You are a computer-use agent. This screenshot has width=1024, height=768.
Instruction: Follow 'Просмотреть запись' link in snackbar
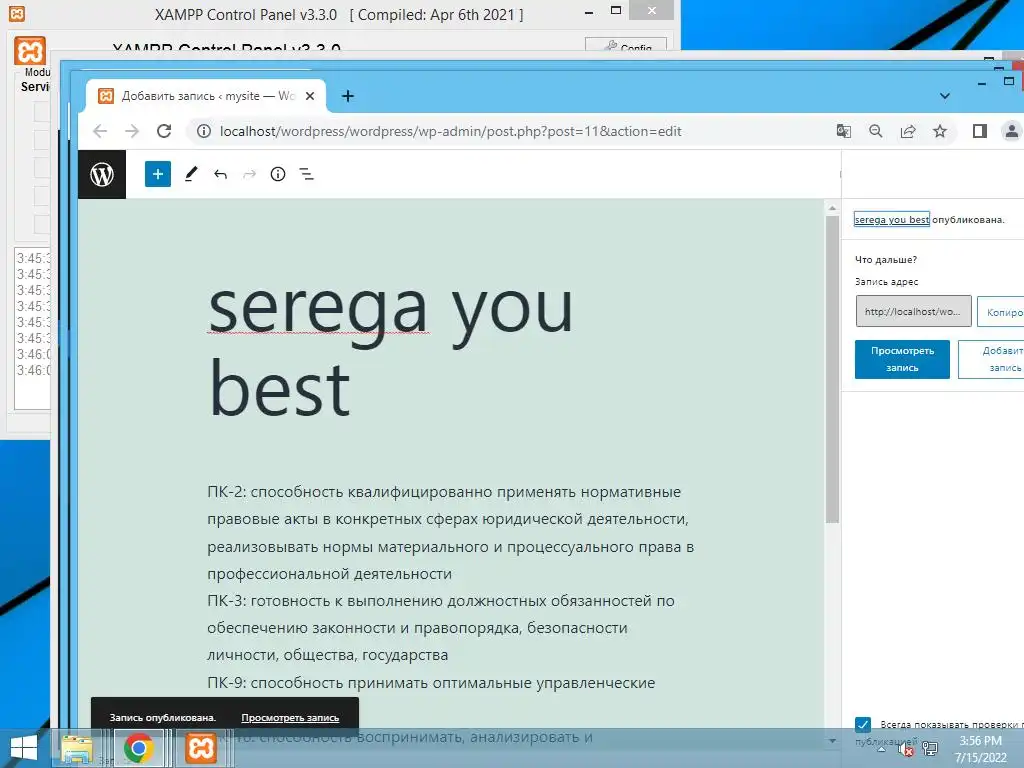coord(290,718)
